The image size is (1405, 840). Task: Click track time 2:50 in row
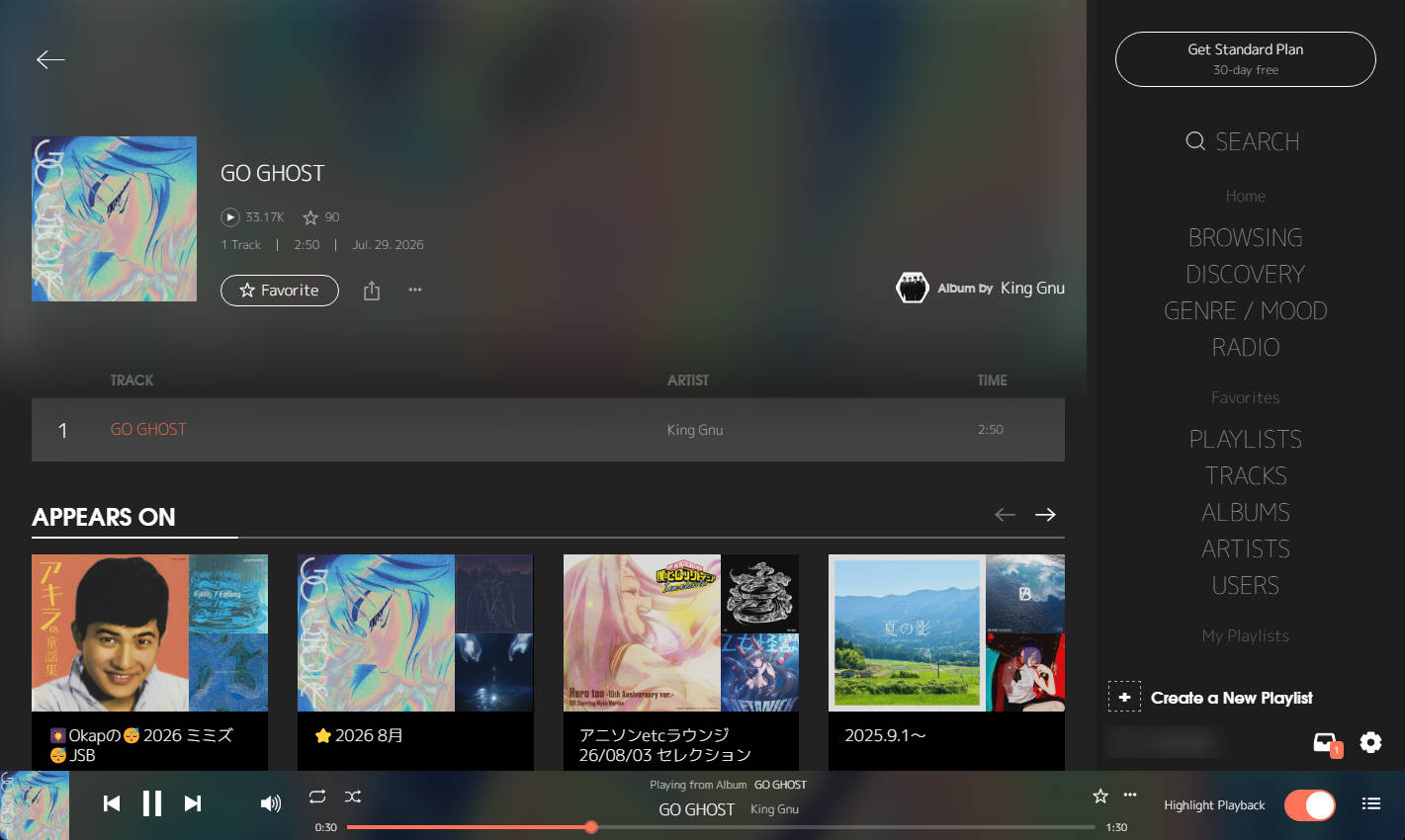tap(991, 430)
